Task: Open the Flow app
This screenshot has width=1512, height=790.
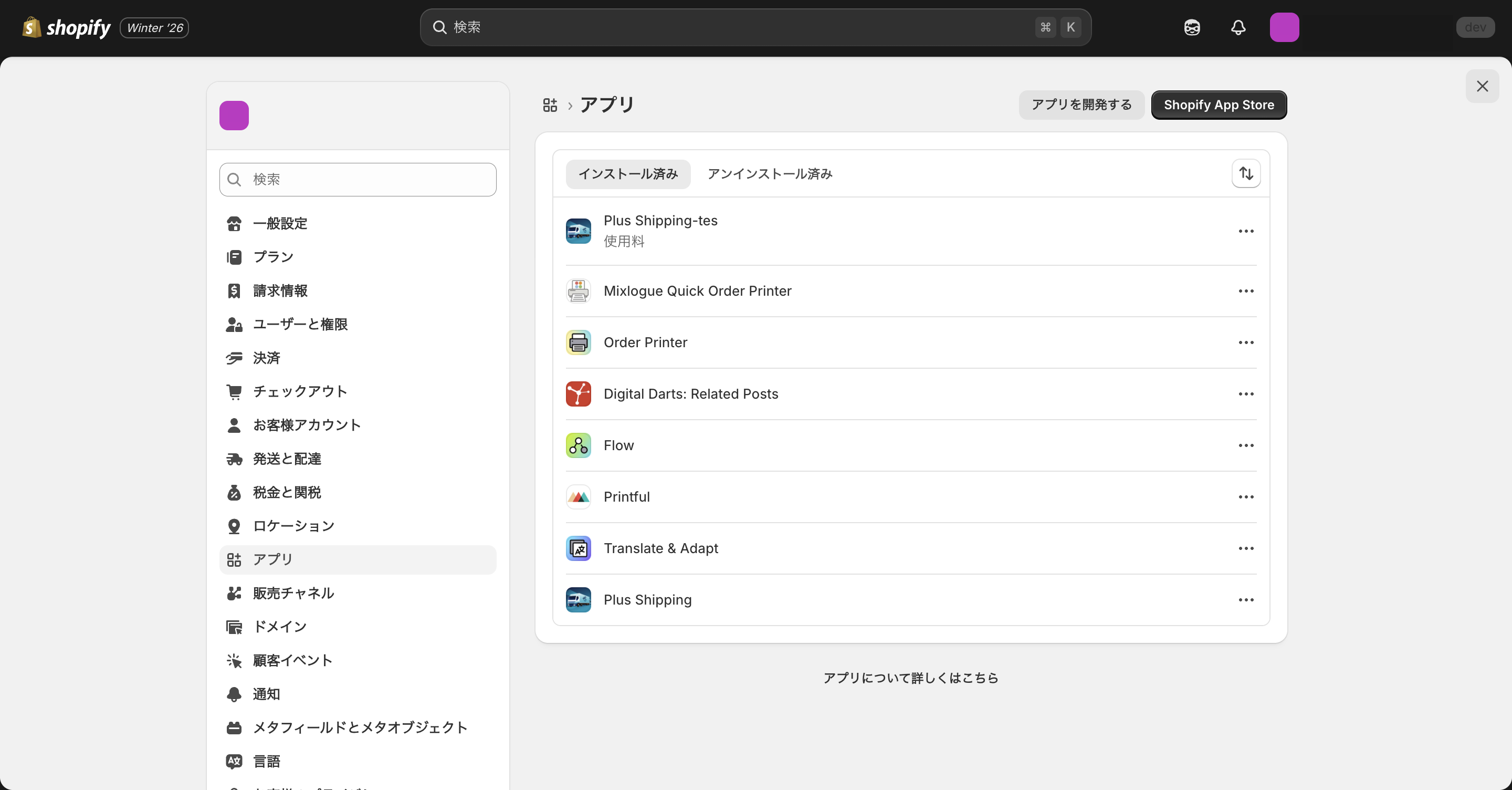Action: [618, 445]
